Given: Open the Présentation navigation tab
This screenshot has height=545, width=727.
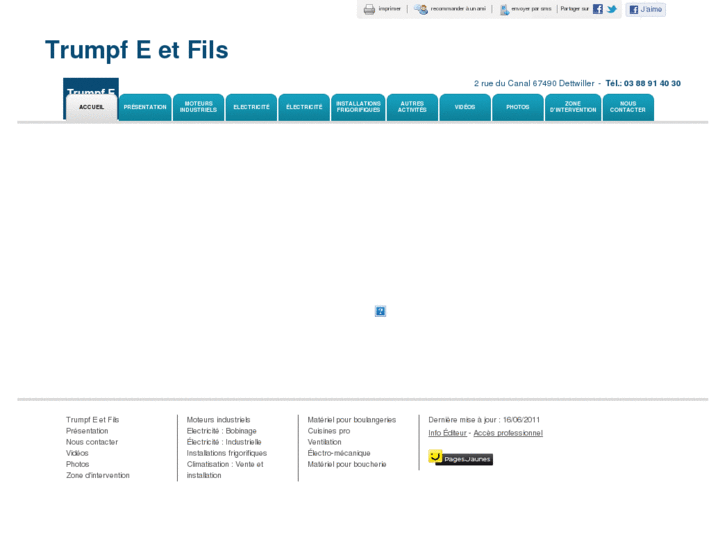Looking at the screenshot, I should pyautogui.click(x=145, y=107).
